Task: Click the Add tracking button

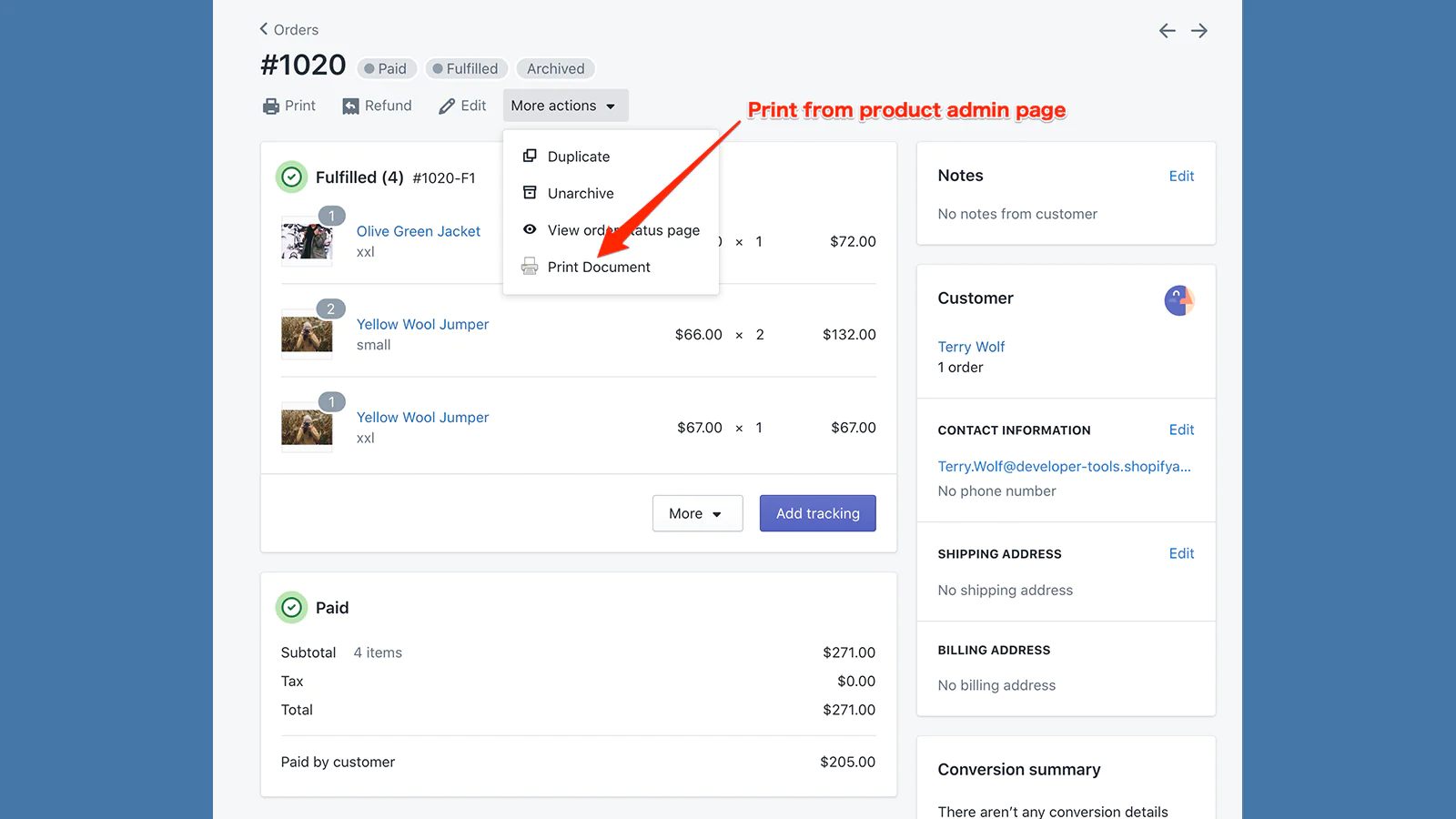Action: coord(817,513)
